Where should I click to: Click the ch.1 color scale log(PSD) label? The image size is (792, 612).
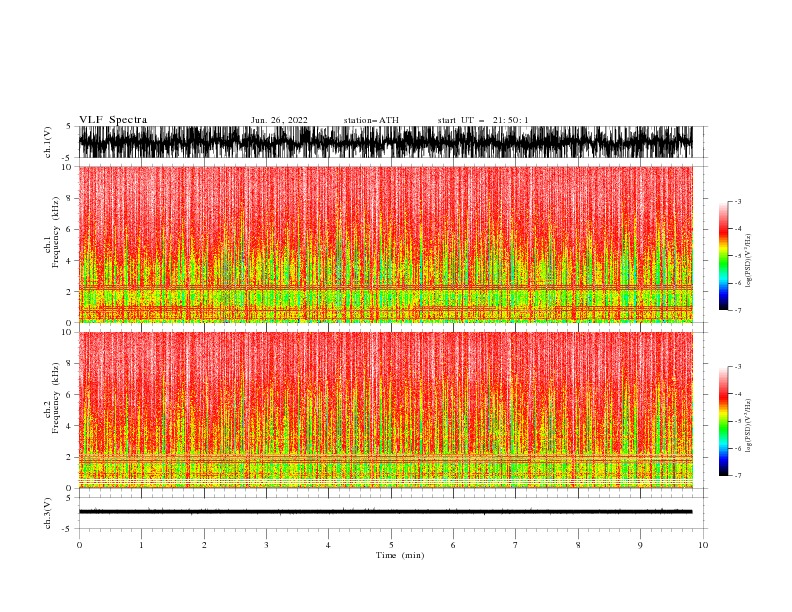pyautogui.click(x=749, y=261)
